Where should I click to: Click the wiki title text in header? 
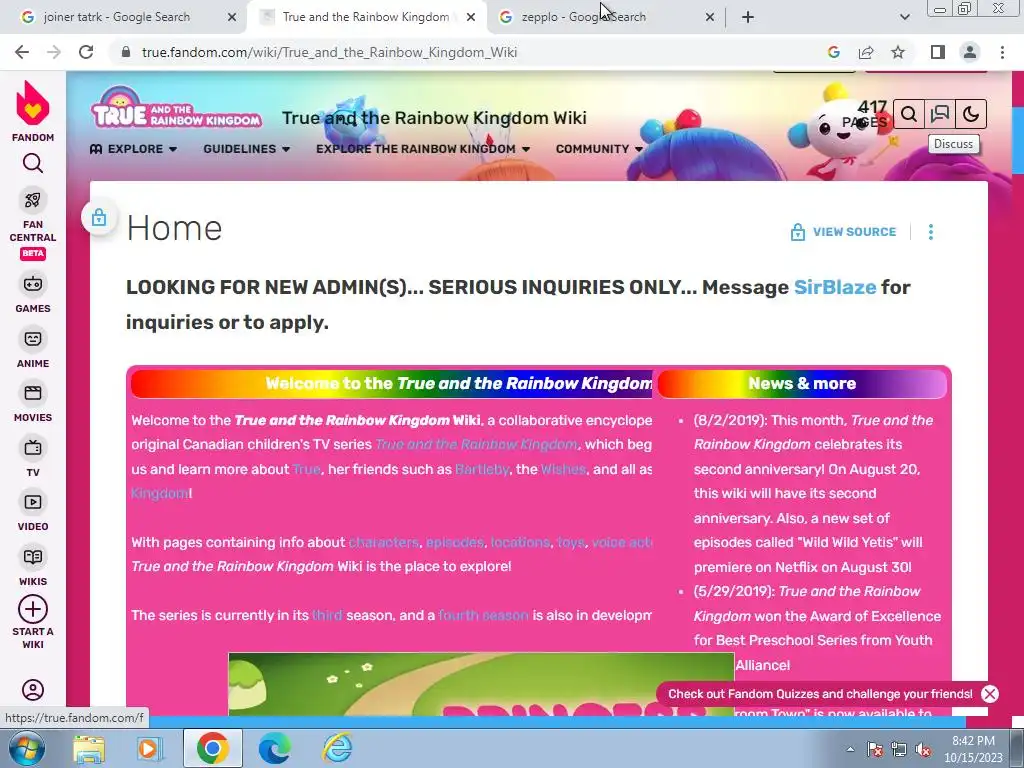(x=434, y=118)
